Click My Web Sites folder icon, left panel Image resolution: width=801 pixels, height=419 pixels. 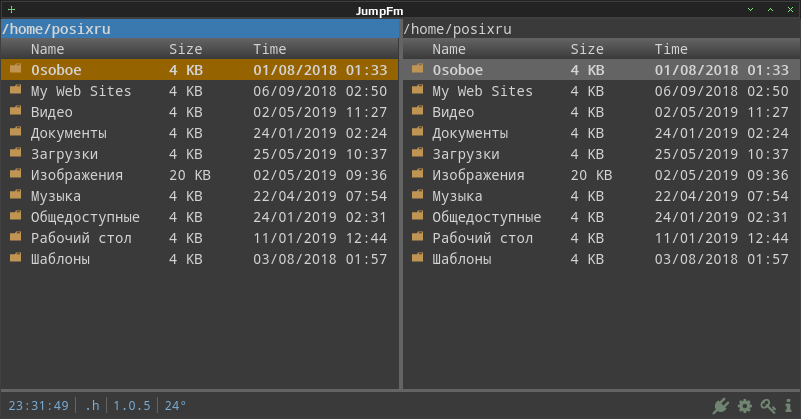16,89
